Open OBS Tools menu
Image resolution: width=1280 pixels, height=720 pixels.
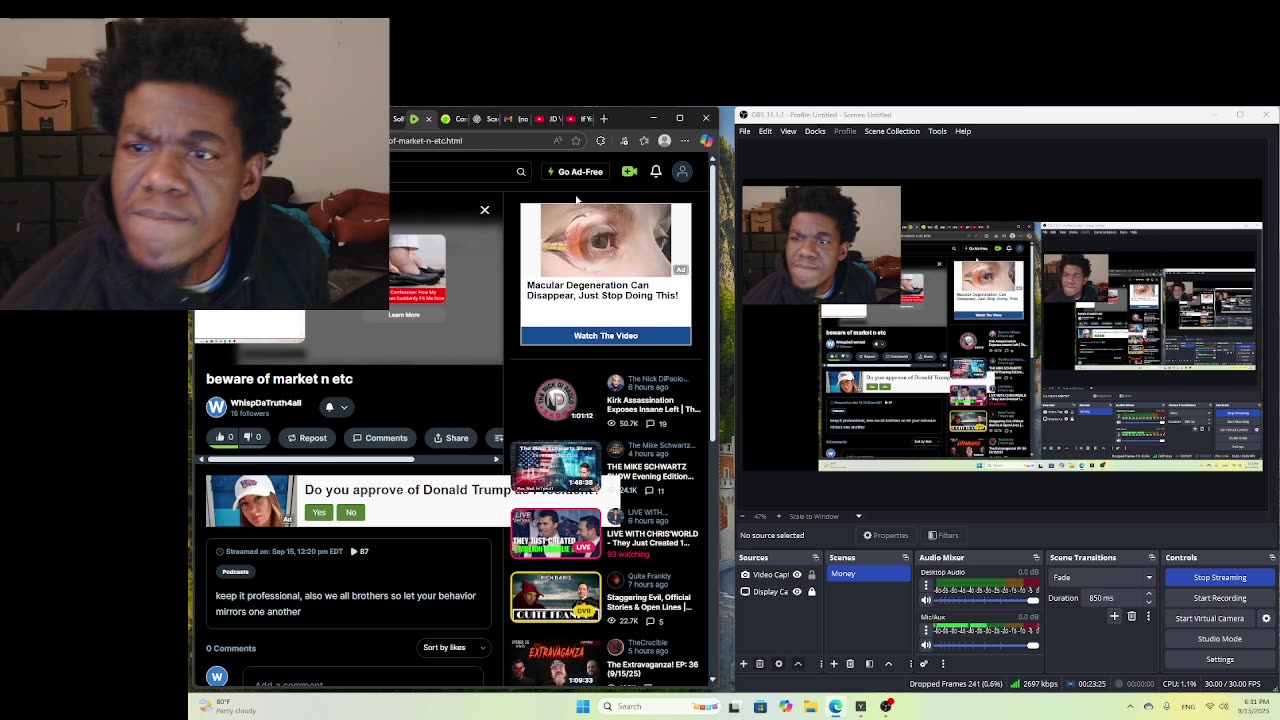coord(937,131)
